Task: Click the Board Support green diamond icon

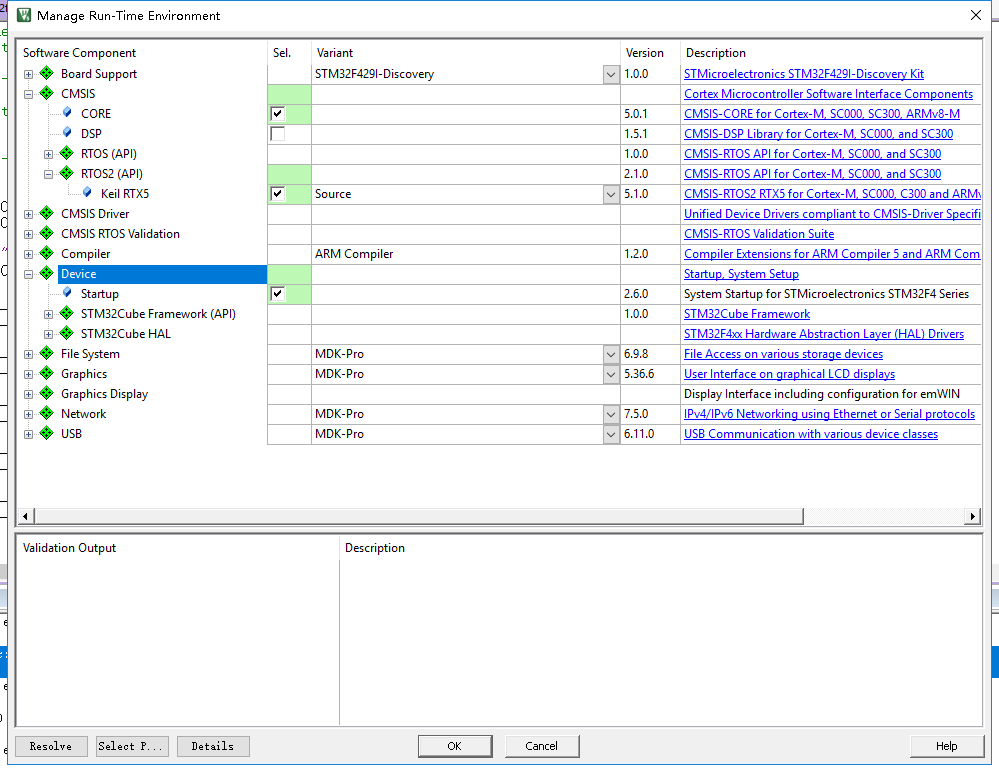Action: click(x=47, y=73)
